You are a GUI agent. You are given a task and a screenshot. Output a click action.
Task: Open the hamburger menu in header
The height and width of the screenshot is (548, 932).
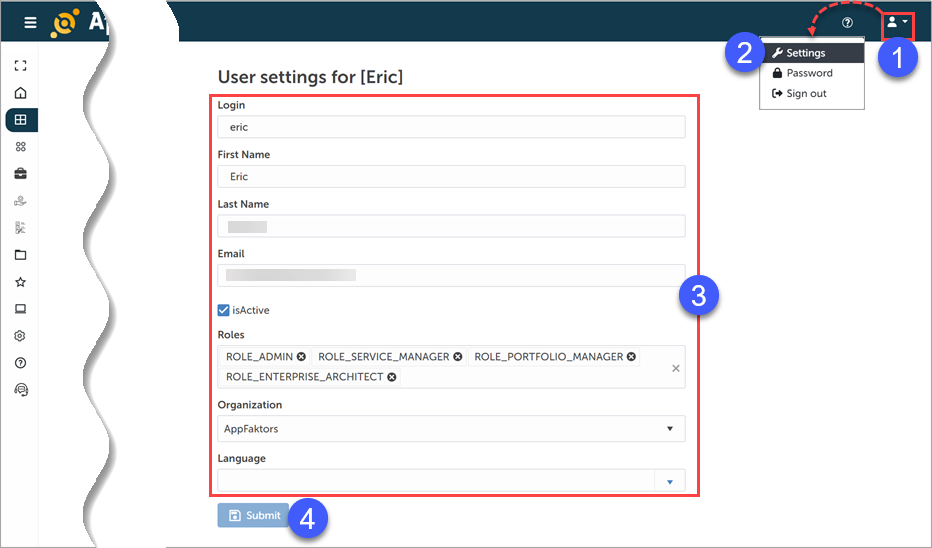click(x=30, y=22)
